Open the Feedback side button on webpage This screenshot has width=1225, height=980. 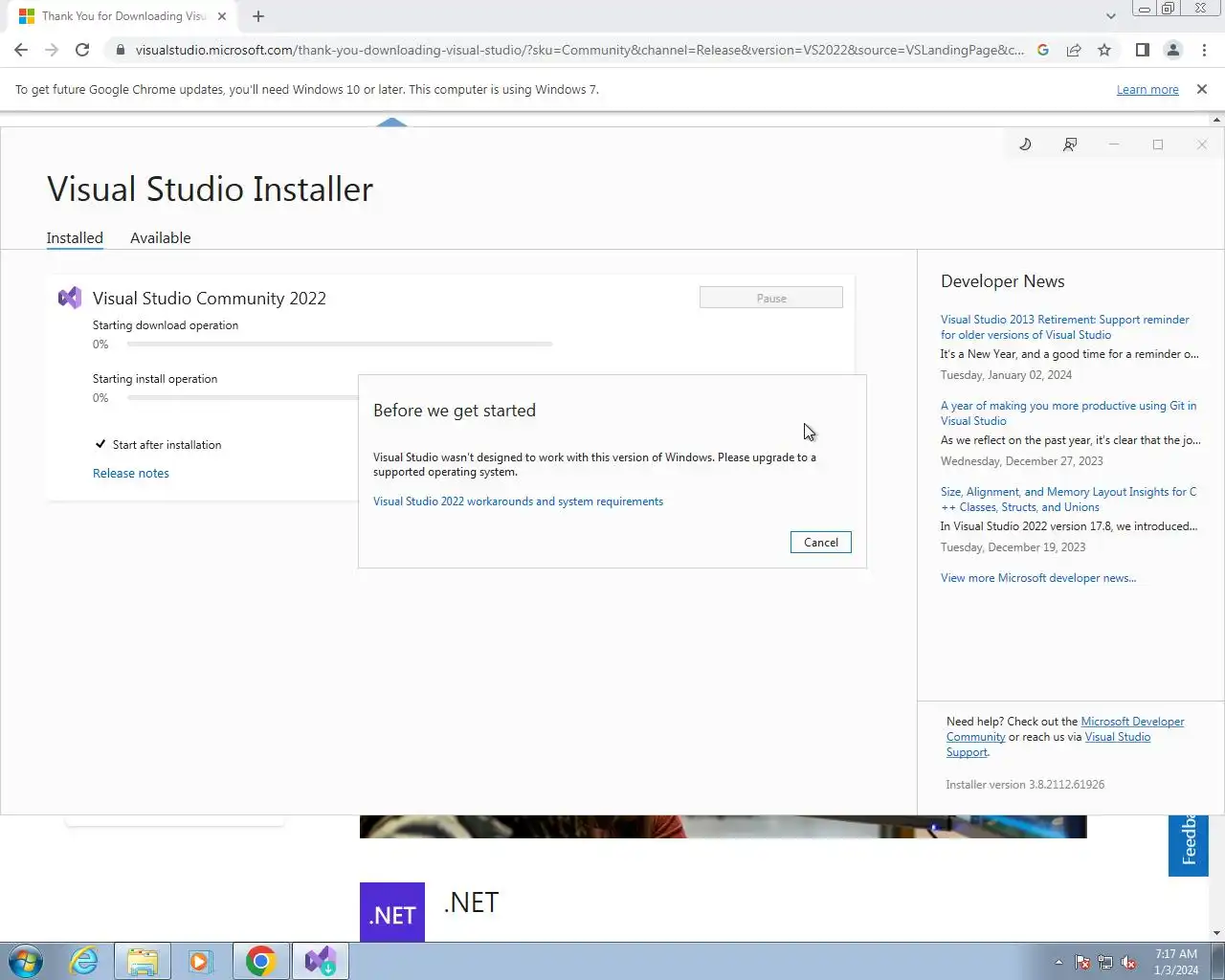[x=1189, y=845]
